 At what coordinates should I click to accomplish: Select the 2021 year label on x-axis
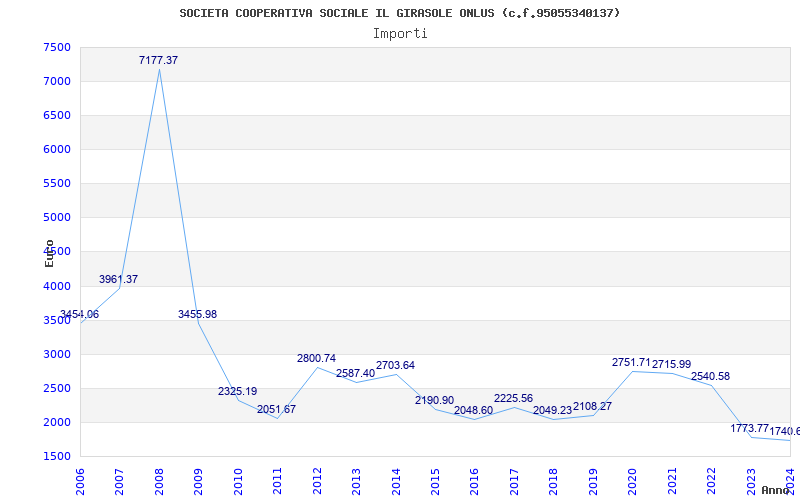pyautogui.click(x=672, y=480)
